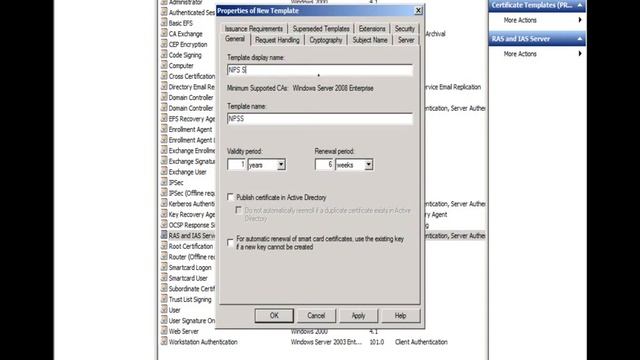
Task: Click the Root Certification template icon
Action: pos(164,246)
